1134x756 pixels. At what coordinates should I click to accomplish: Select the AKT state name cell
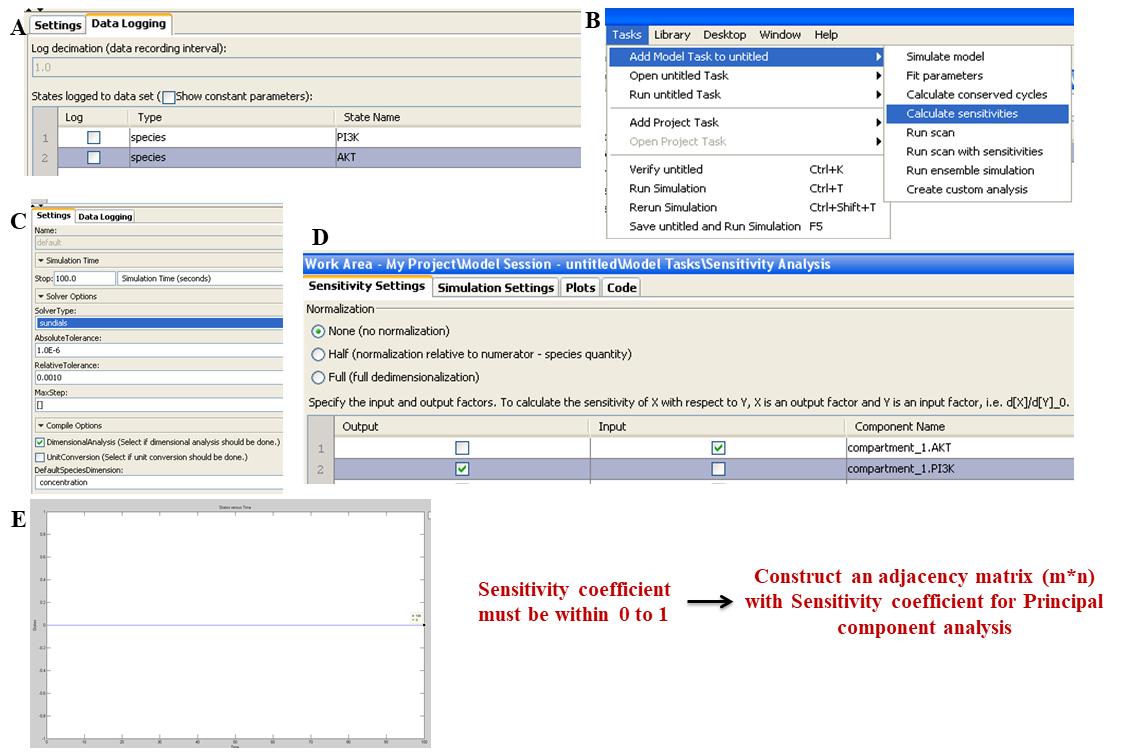pyautogui.click(x=458, y=157)
